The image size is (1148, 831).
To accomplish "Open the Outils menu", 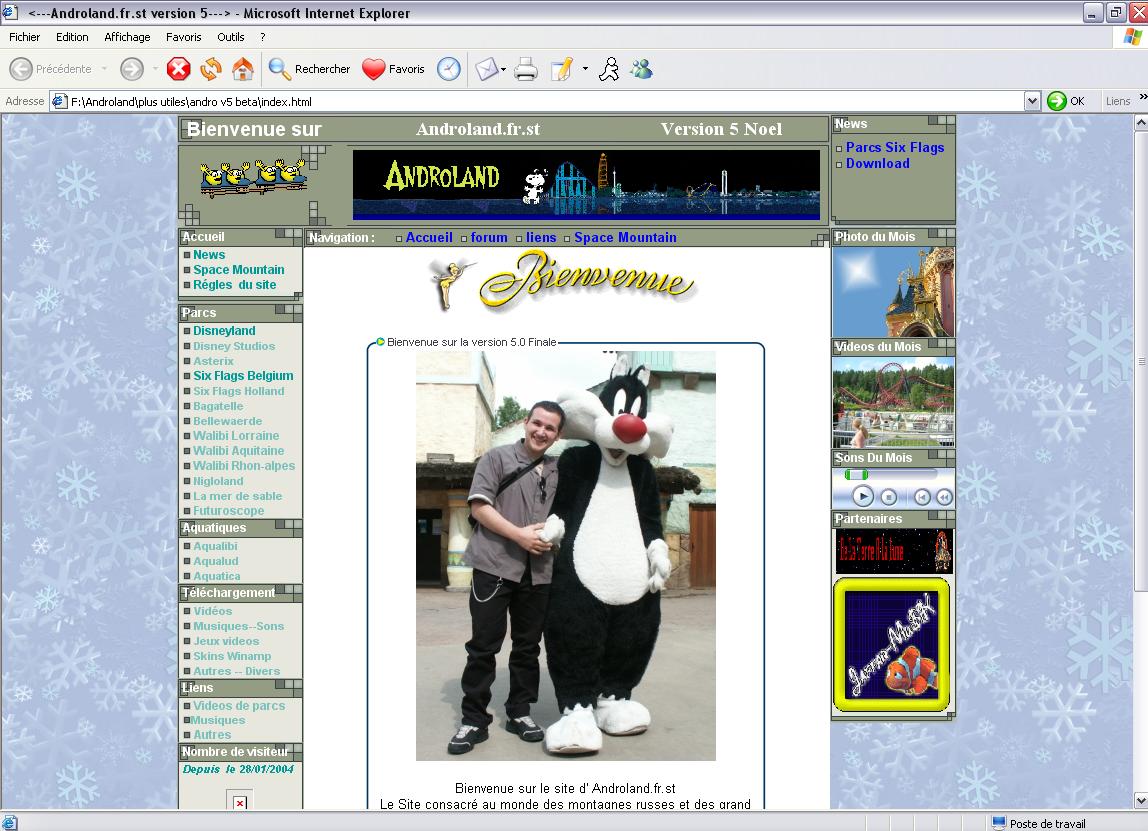I will [231, 37].
